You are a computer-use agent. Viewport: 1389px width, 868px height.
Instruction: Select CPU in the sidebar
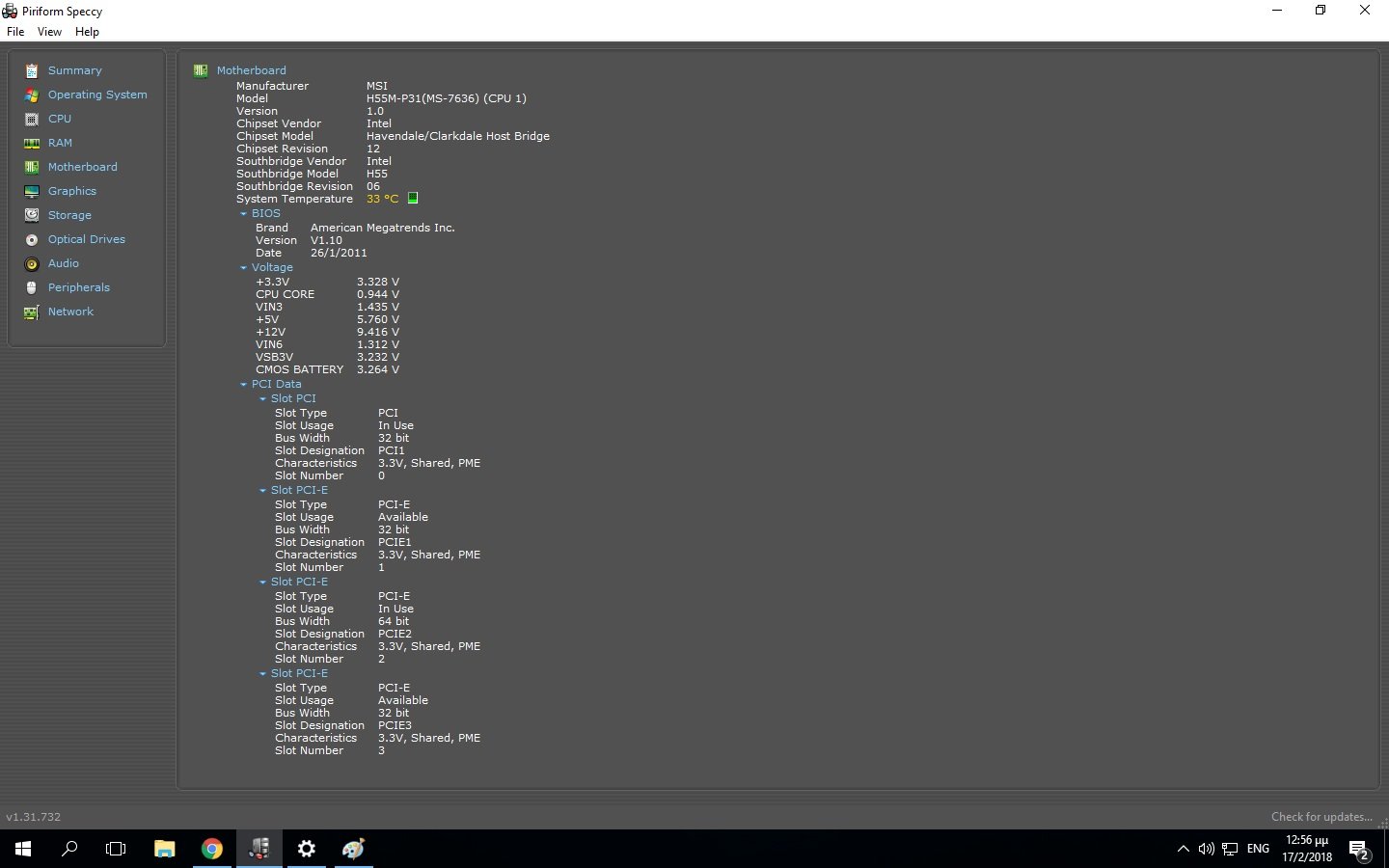pos(60,119)
